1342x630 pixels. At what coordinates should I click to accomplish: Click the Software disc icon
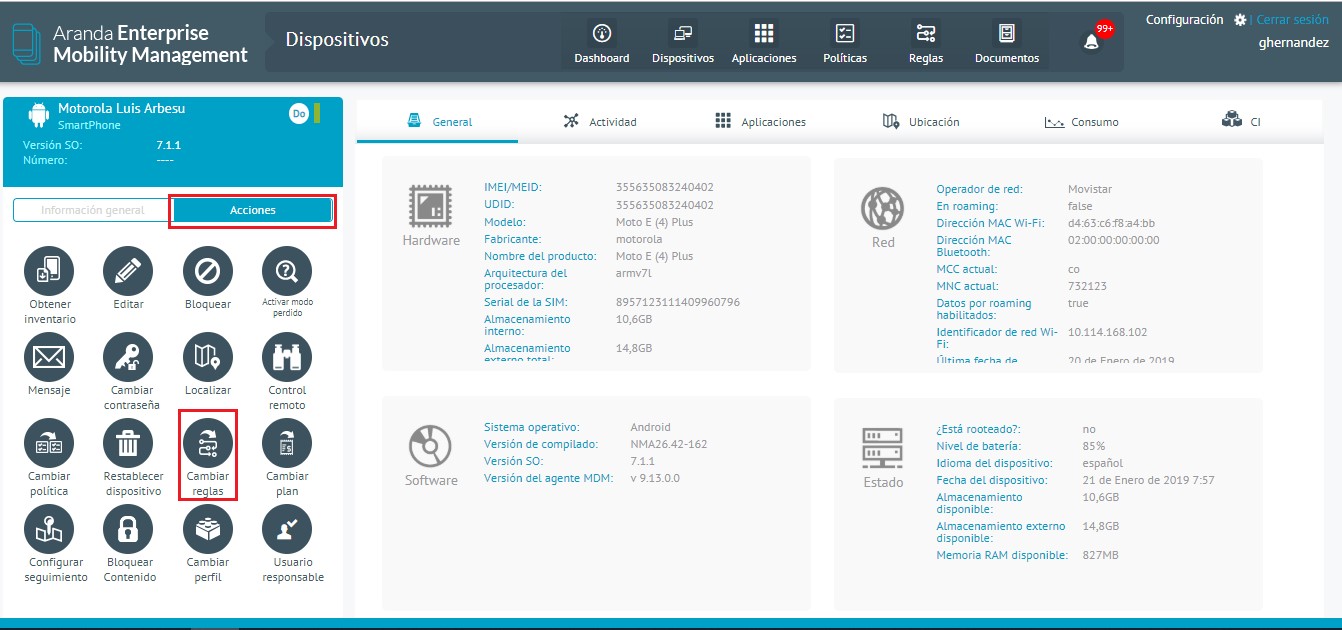pyautogui.click(x=431, y=446)
